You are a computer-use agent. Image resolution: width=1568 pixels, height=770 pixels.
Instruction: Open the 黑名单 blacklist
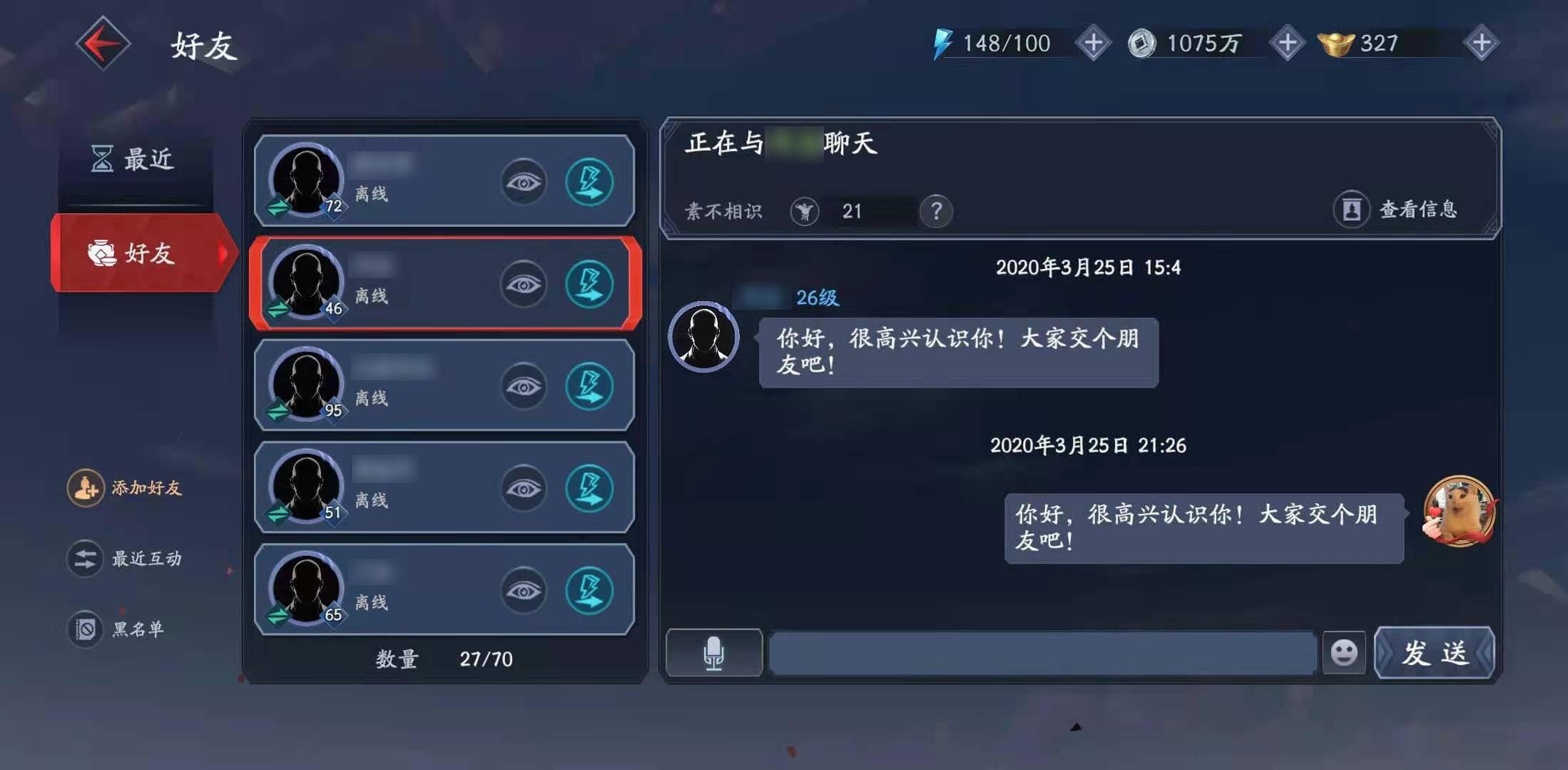coord(116,629)
